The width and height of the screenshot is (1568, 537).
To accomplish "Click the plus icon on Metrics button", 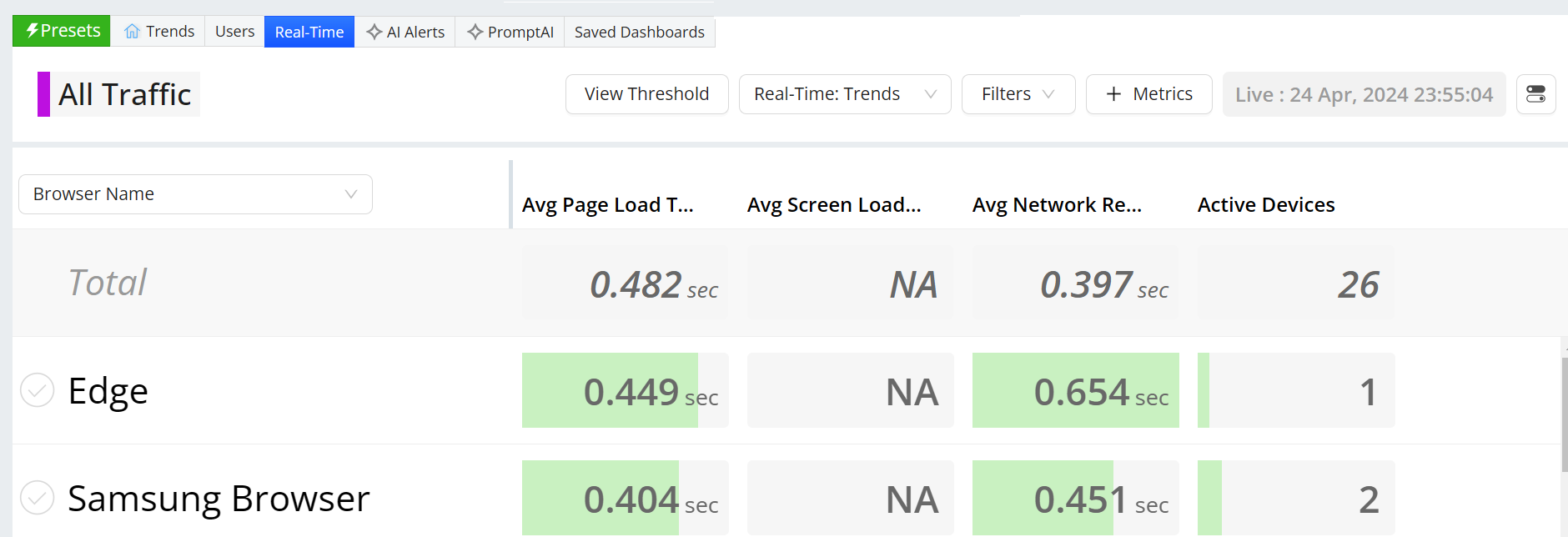I will point(1113,94).
